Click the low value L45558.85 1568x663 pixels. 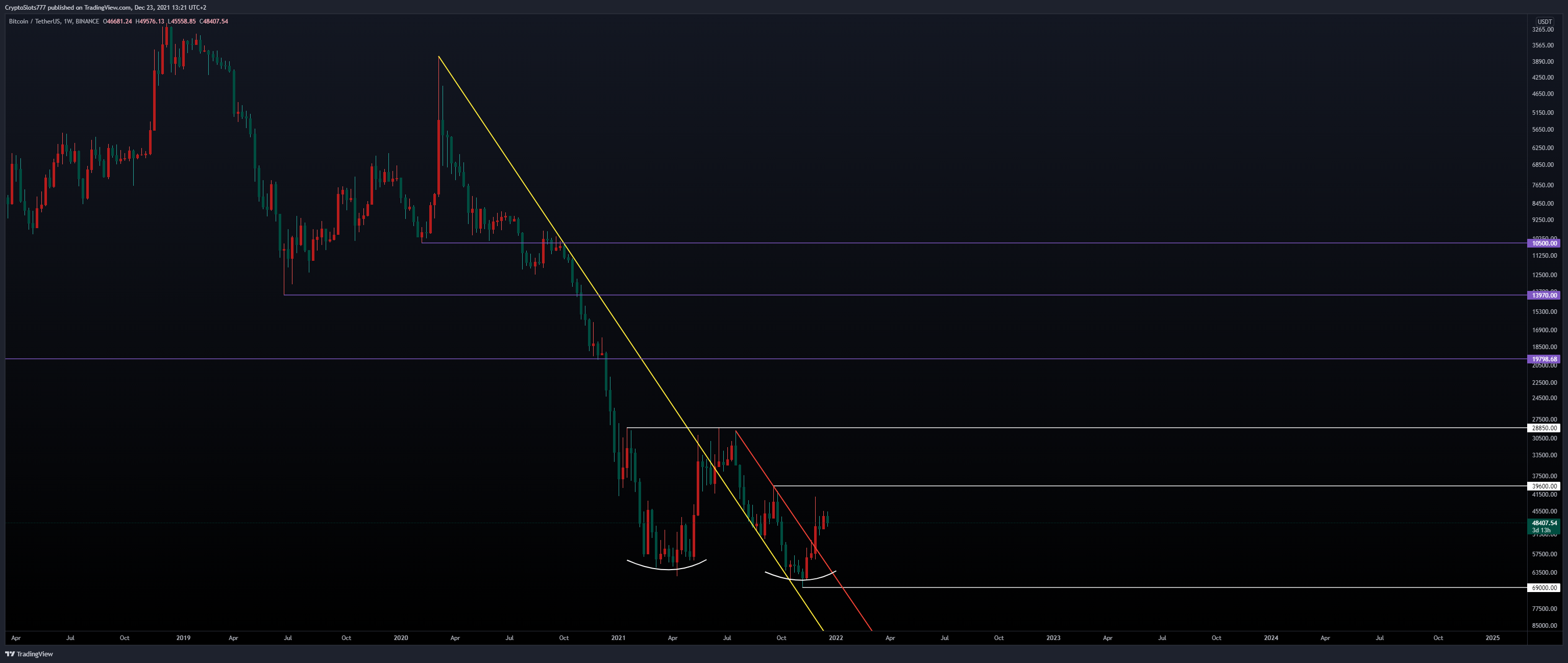(x=182, y=21)
